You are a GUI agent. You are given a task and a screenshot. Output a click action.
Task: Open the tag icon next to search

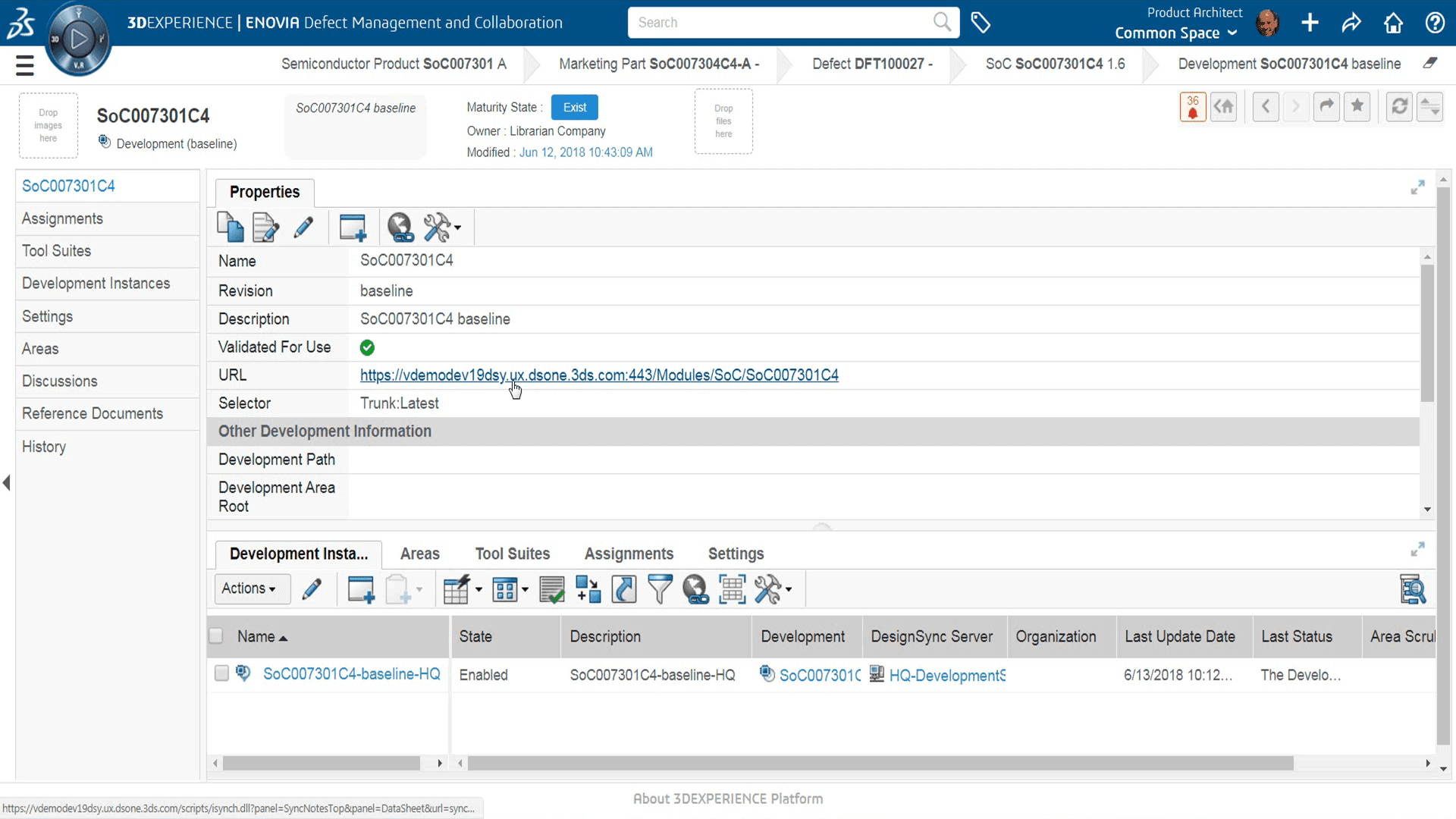point(981,23)
